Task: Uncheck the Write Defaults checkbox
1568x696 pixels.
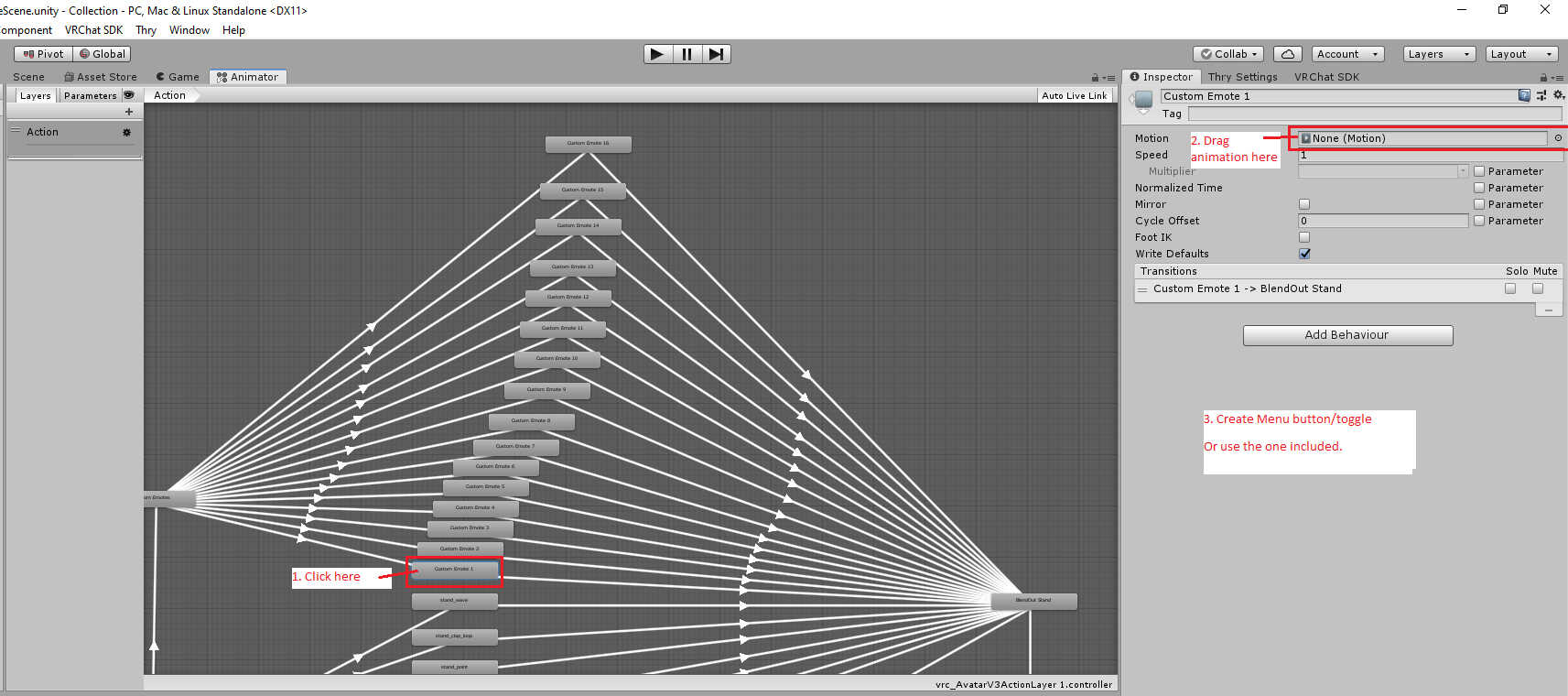Action: coord(1304,254)
